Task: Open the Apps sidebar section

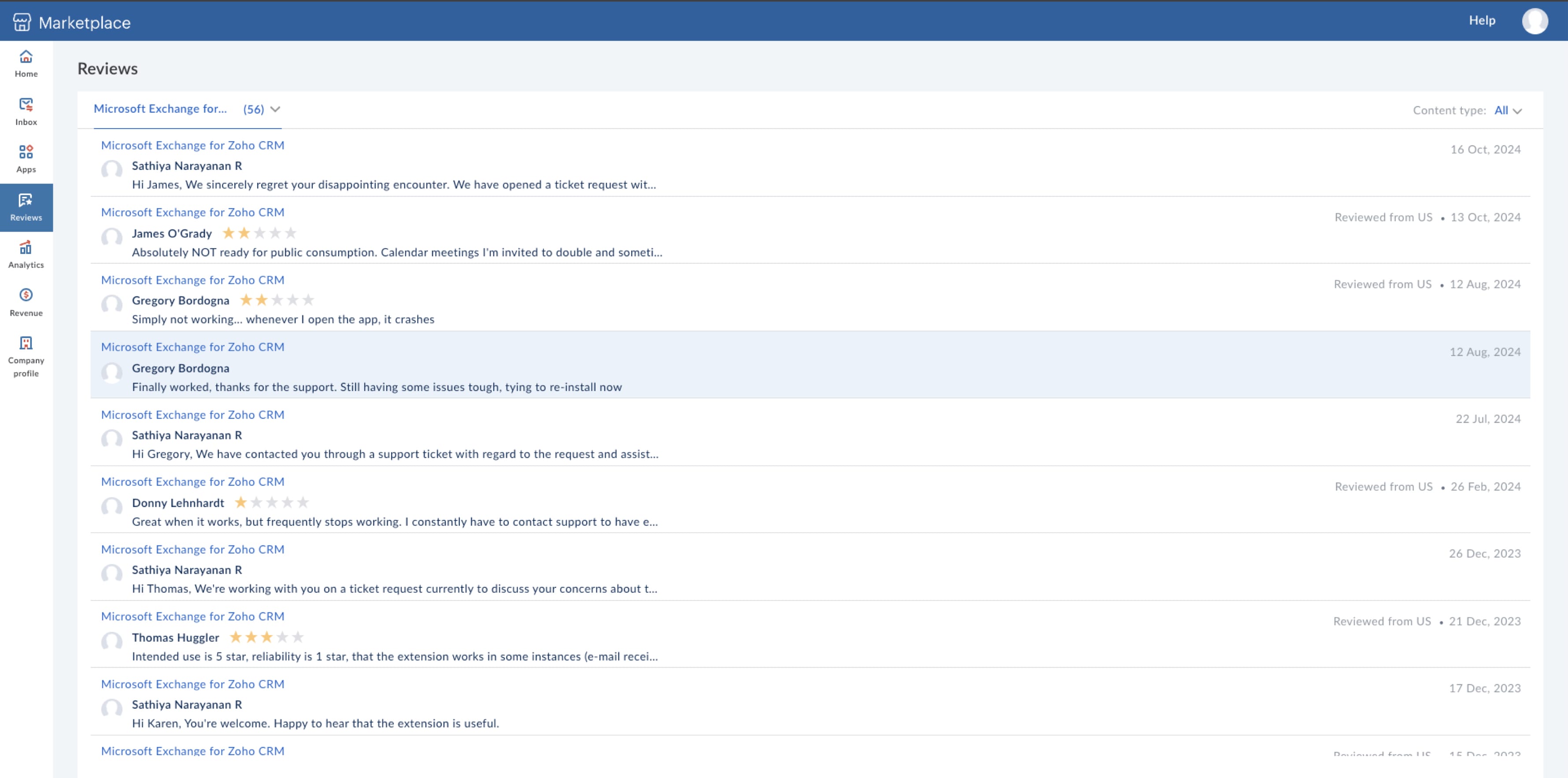Action: click(26, 159)
